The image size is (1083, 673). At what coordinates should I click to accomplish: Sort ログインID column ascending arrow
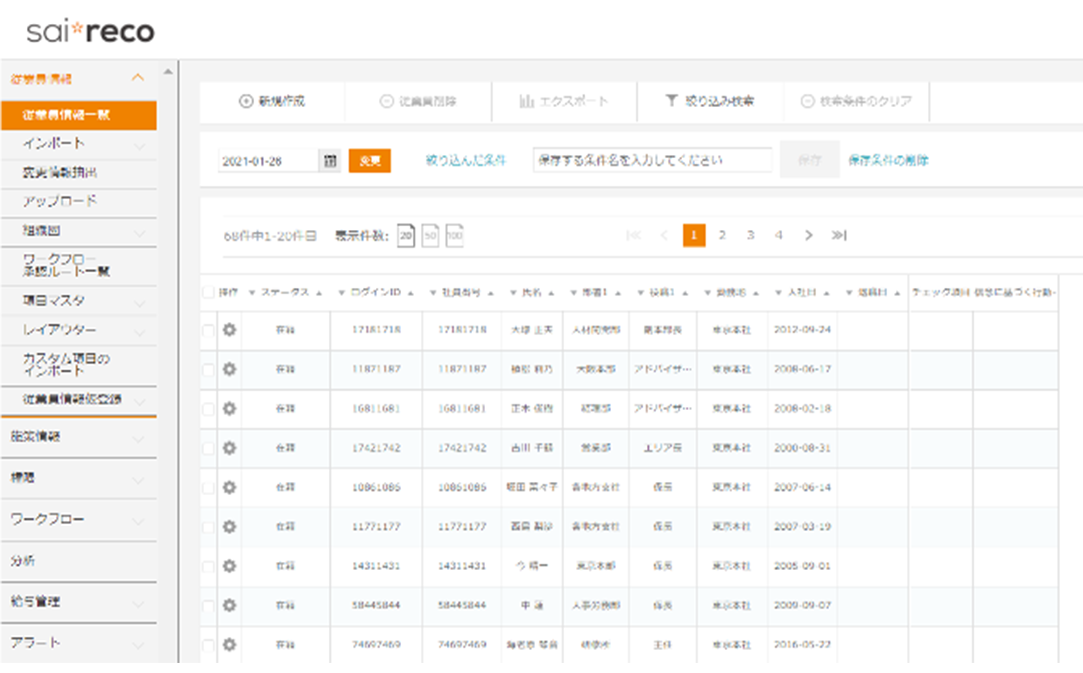point(412,293)
